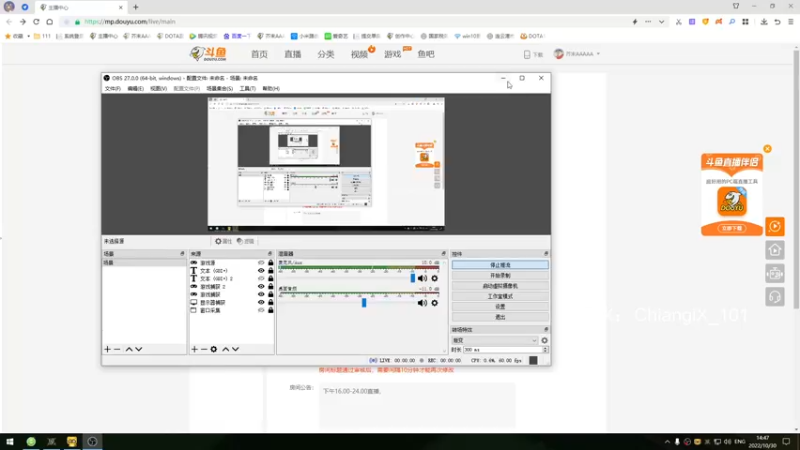Toggle visibility eye of 文本 (GDI+) 2 source

click(261, 279)
